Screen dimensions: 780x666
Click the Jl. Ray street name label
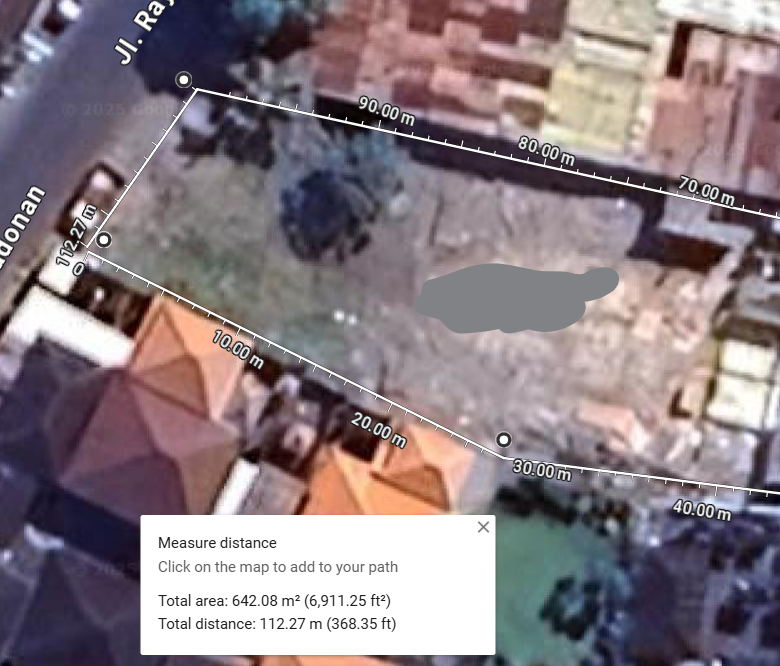tap(137, 32)
